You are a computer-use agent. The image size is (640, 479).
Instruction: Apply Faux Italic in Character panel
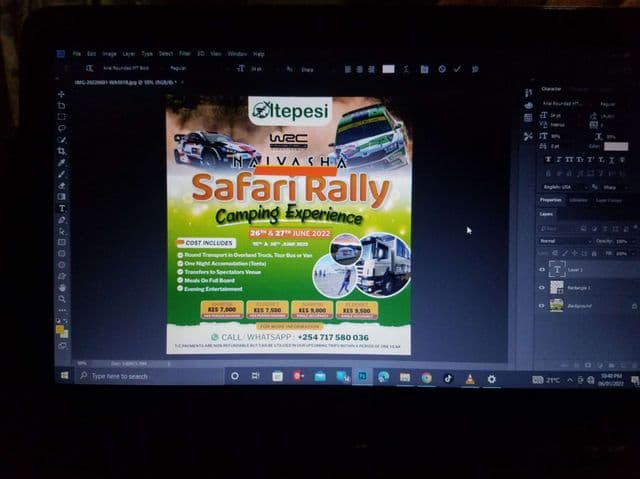click(559, 160)
